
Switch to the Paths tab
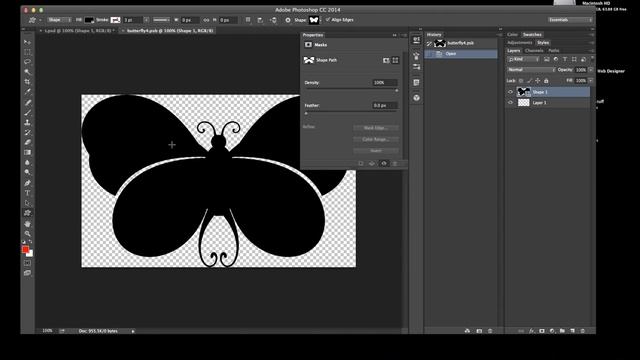coord(553,51)
